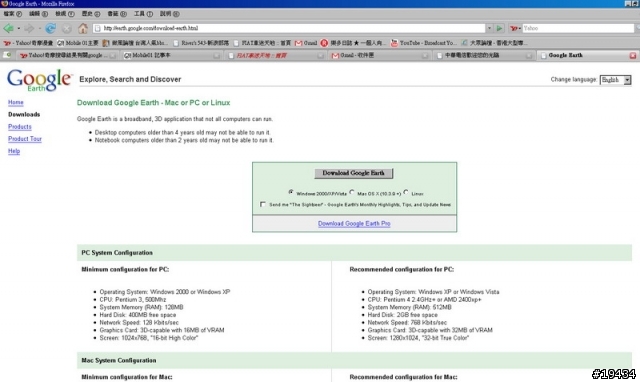Click the Mac System Configuration heading
Viewport: 640px width, 382px height.
tap(118, 360)
